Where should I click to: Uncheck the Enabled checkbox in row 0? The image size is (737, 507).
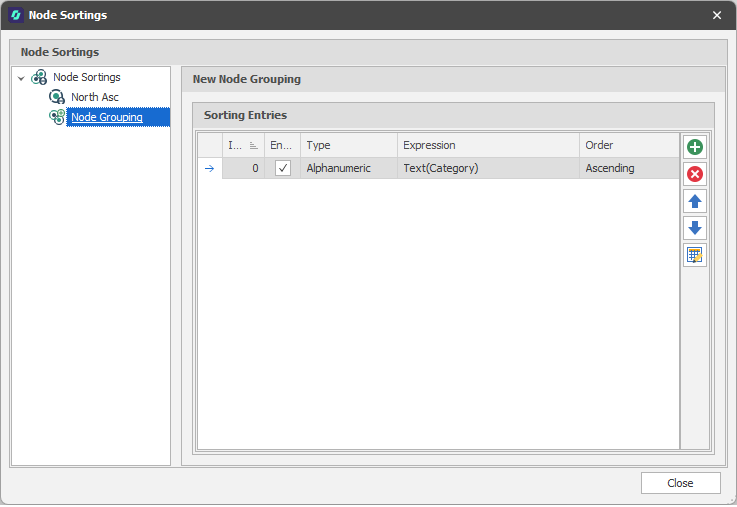coord(283,168)
